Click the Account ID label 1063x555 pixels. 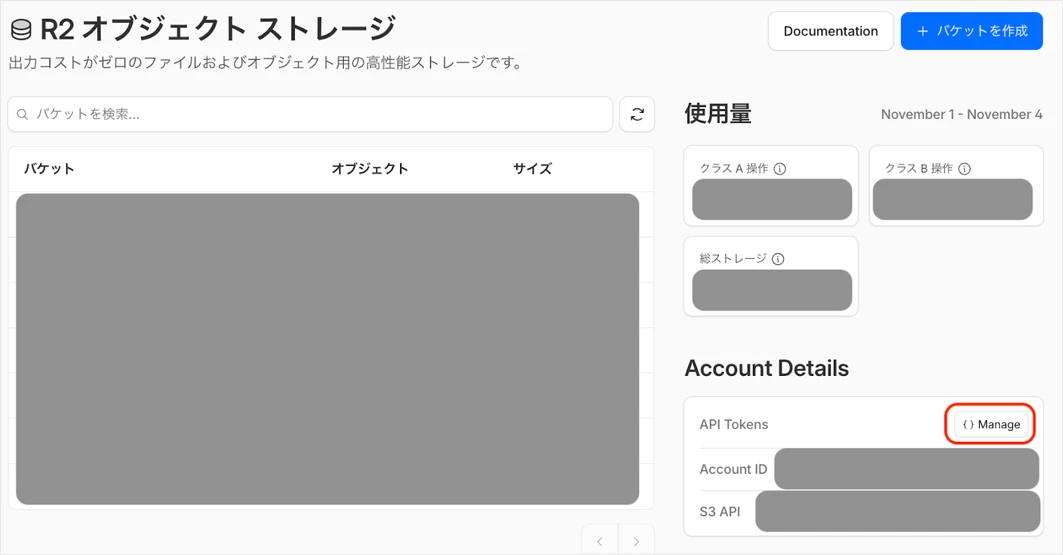click(733, 469)
